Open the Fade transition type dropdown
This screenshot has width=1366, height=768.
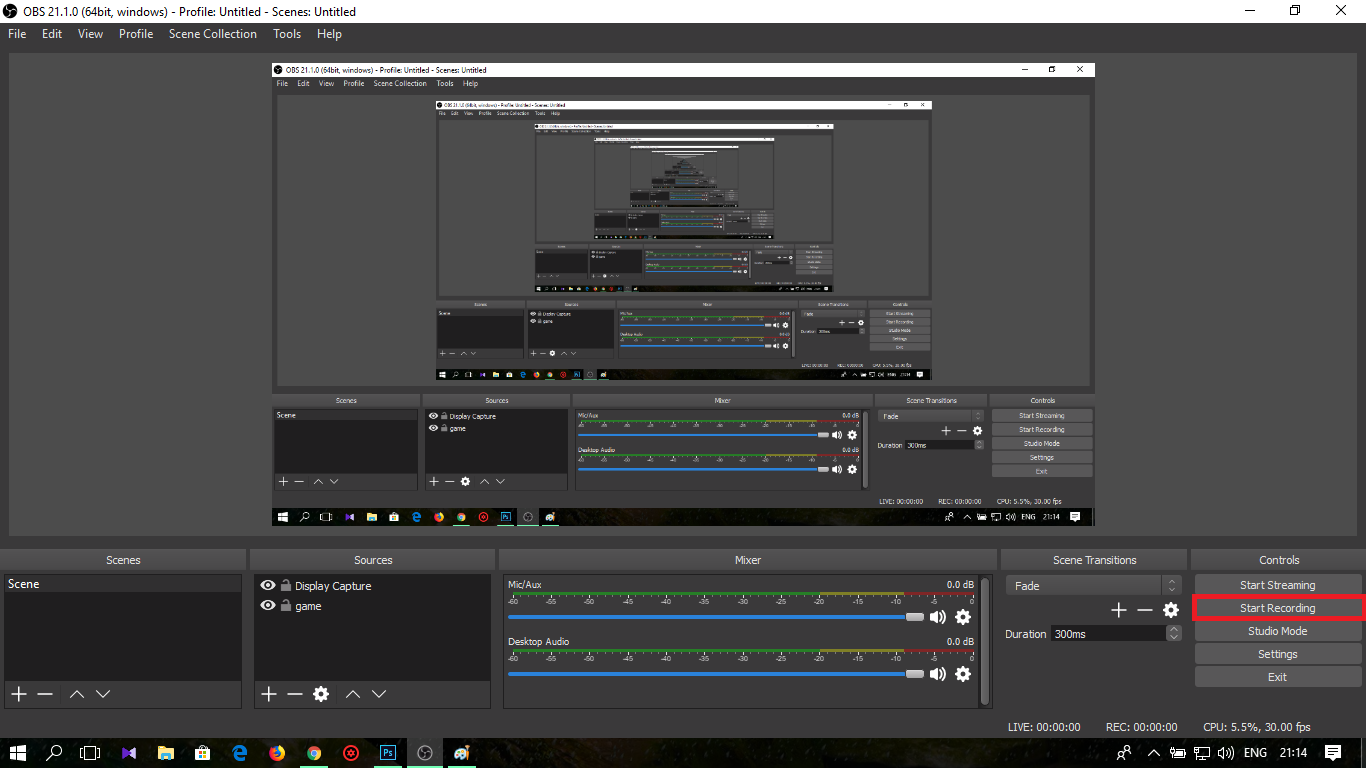click(1093, 586)
